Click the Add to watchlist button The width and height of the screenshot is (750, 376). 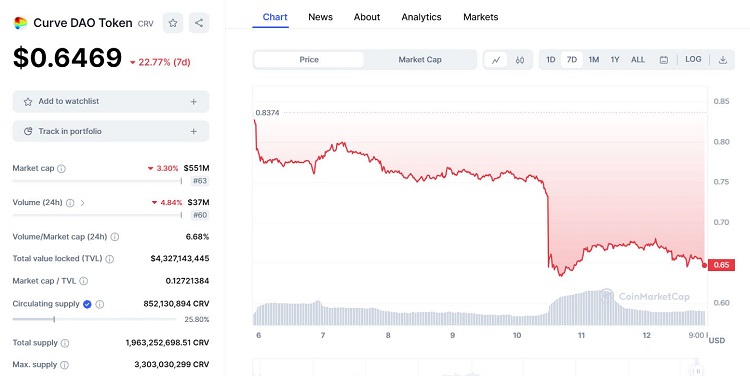(111, 101)
